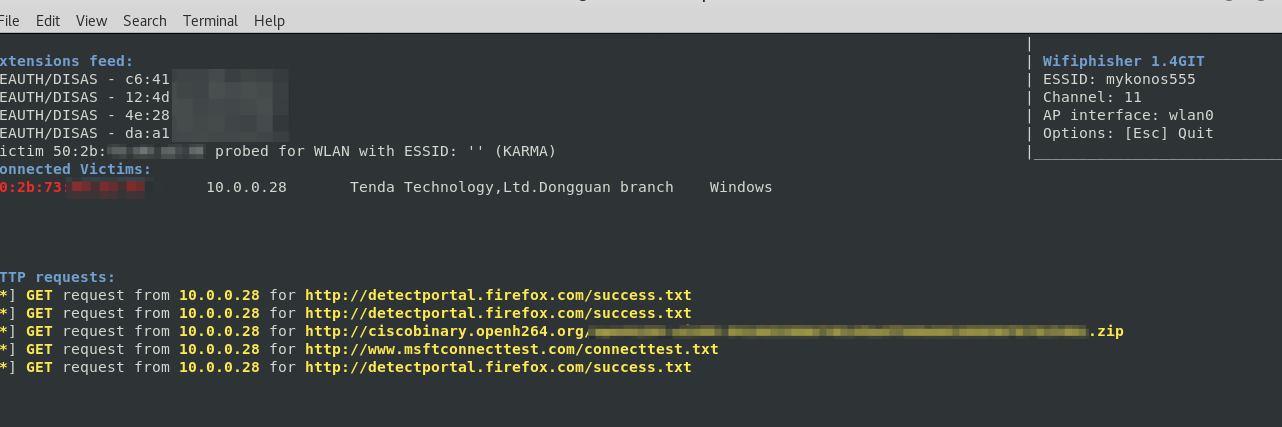Click the ESSID mykonos555 line

(x=1118, y=79)
